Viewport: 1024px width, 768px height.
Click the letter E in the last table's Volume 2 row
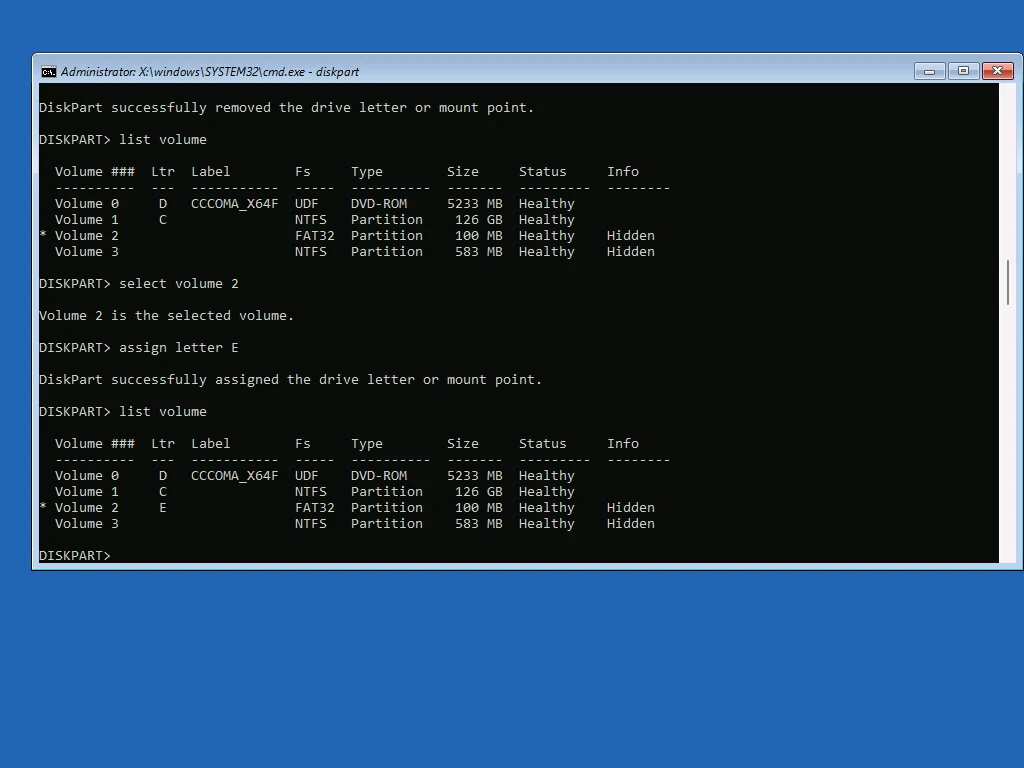point(163,507)
